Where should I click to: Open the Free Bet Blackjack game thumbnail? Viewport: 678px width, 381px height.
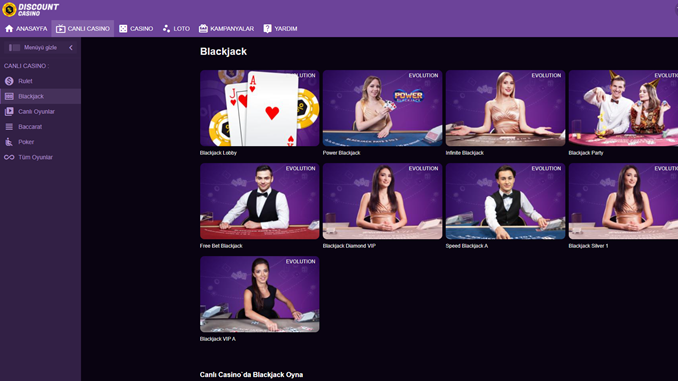(x=259, y=201)
